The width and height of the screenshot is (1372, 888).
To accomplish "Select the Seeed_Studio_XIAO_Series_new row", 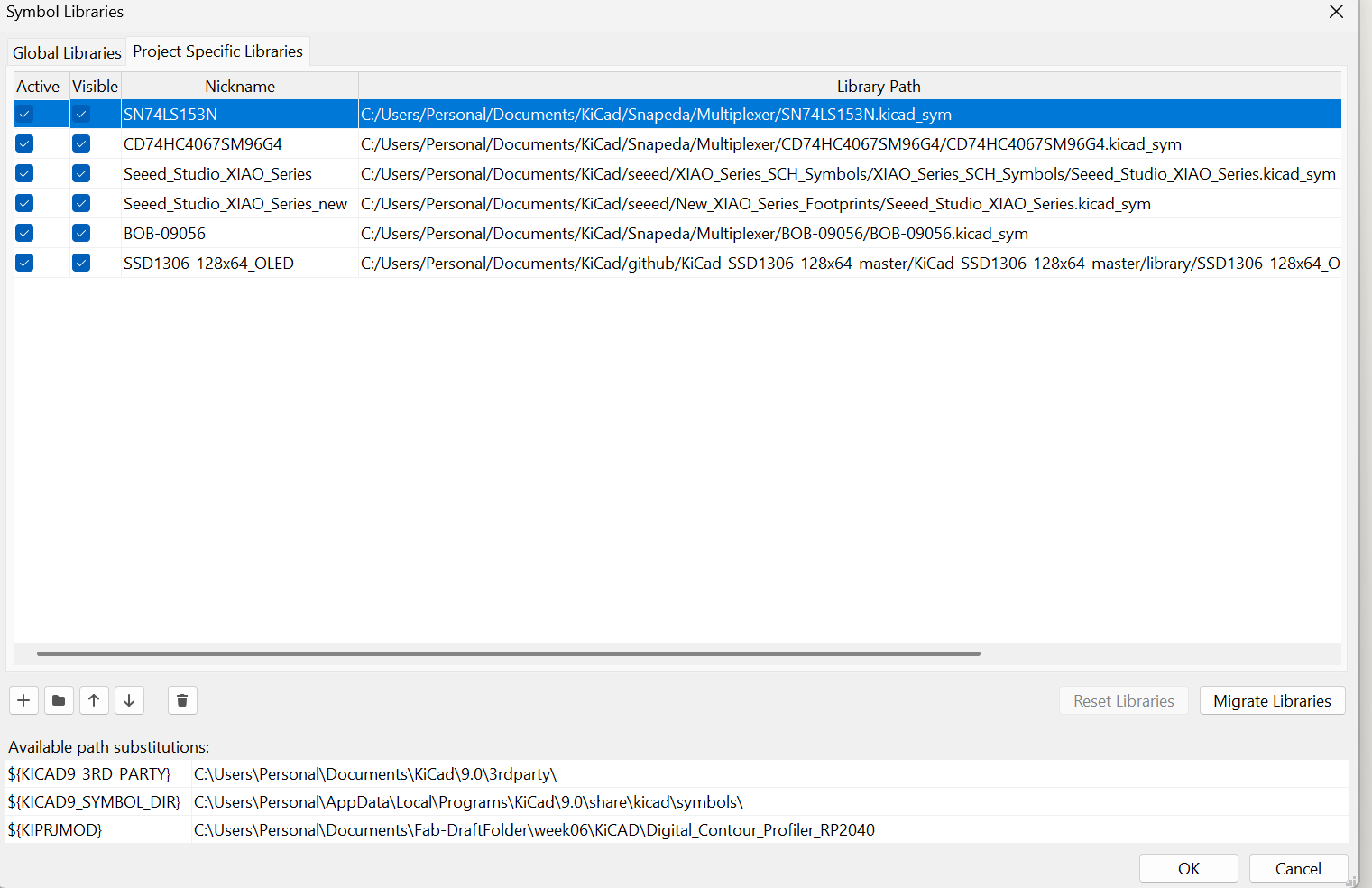I will pos(235,203).
